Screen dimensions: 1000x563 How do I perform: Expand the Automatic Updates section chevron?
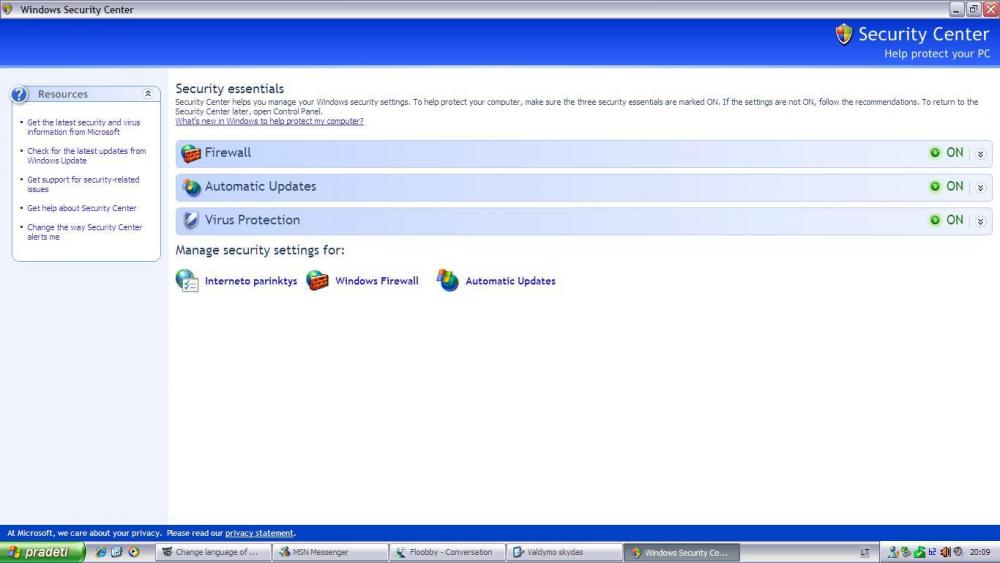980,187
